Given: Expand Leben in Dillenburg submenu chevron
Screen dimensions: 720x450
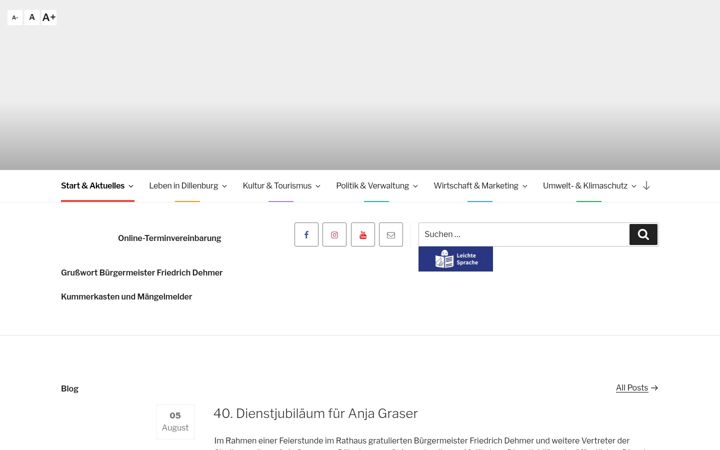Looking at the screenshot, I should pyautogui.click(x=225, y=186).
